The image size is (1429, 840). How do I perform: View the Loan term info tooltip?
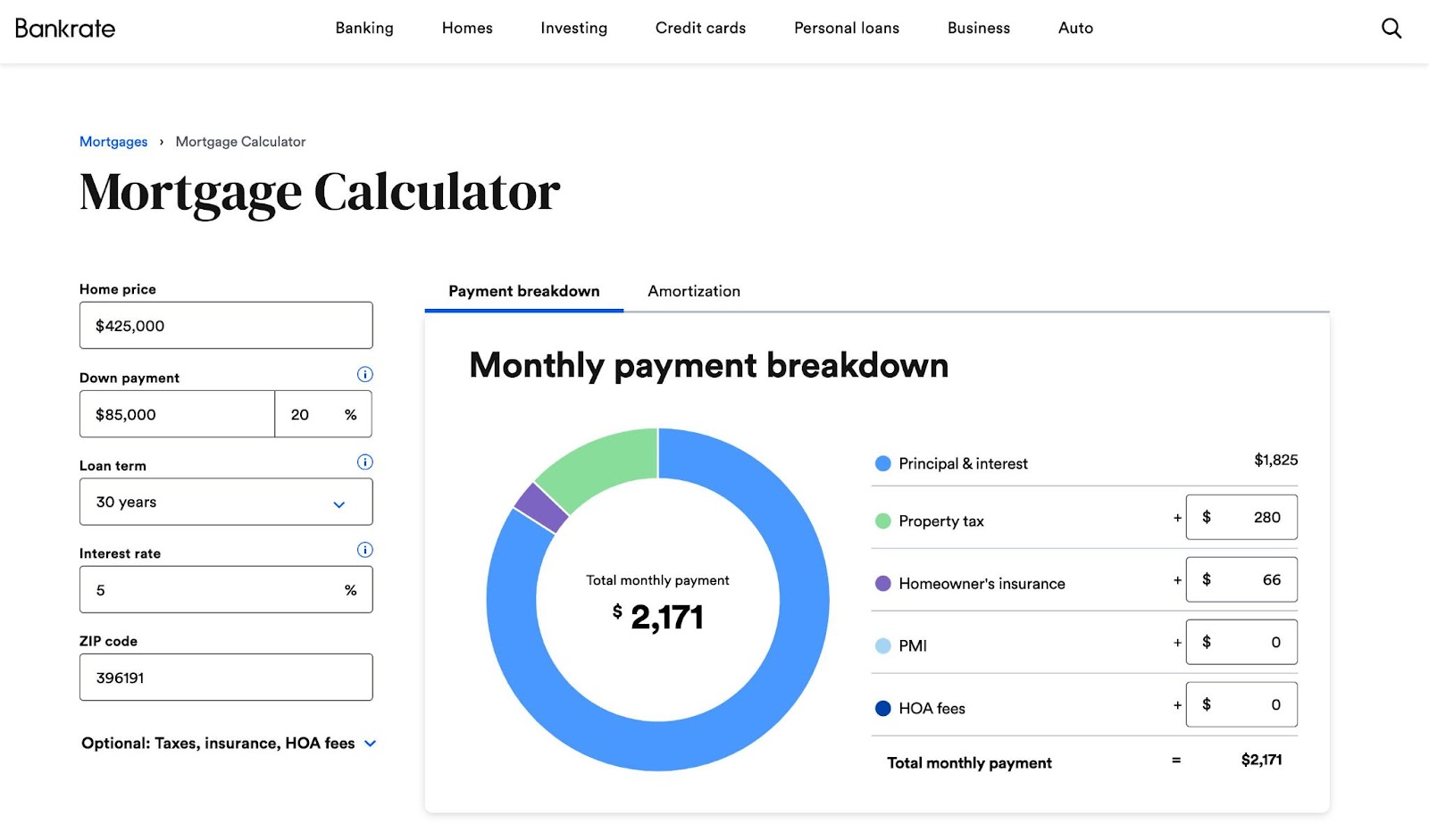pyautogui.click(x=364, y=462)
